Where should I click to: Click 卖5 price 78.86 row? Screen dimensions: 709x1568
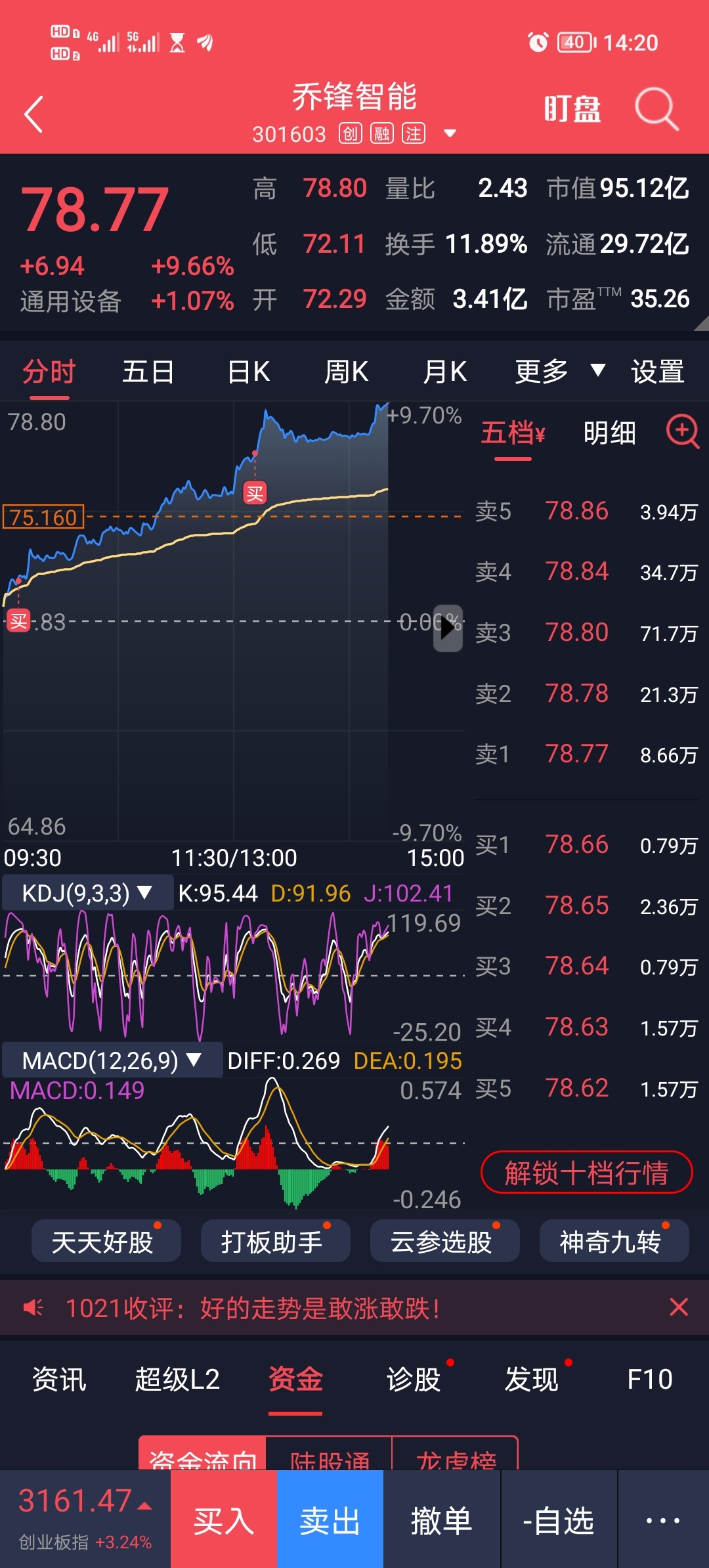tap(587, 512)
